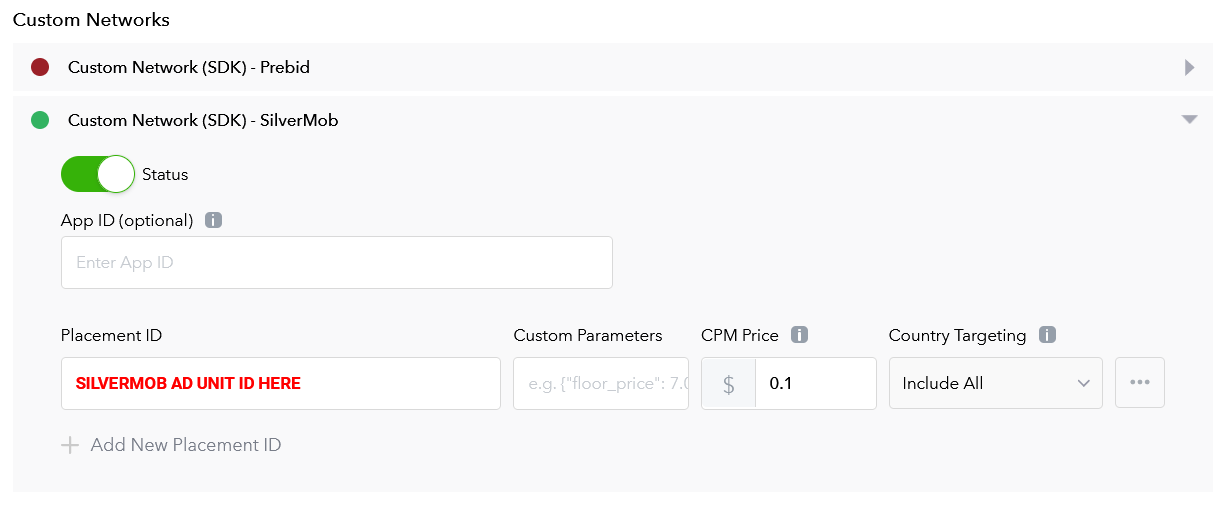Viewport: 1228px width, 508px height.
Task: Click the plus icon to add placement
Action: click(x=70, y=445)
